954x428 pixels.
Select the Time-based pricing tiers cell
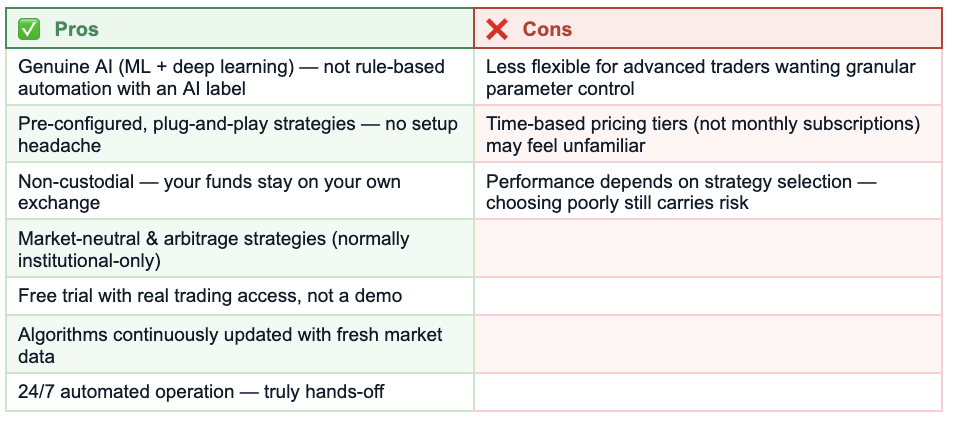point(708,134)
